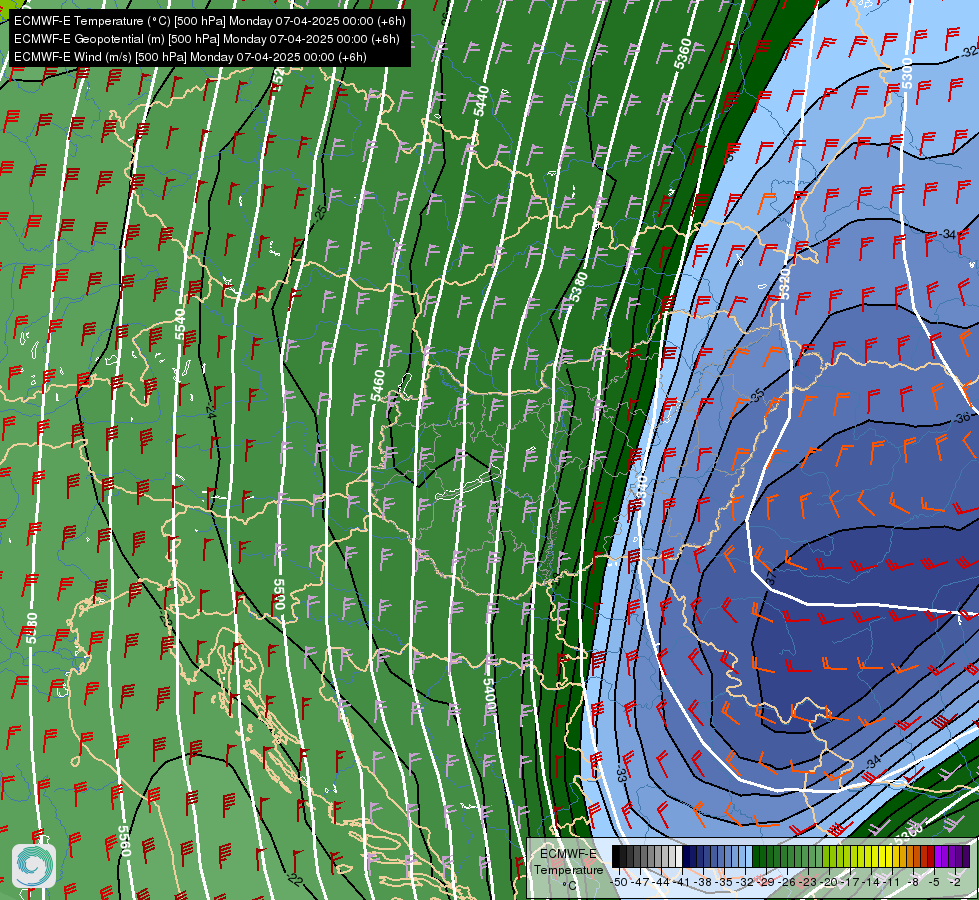
Task: Click the -5 label on the color scale
Action: pyautogui.click(x=934, y=882)
